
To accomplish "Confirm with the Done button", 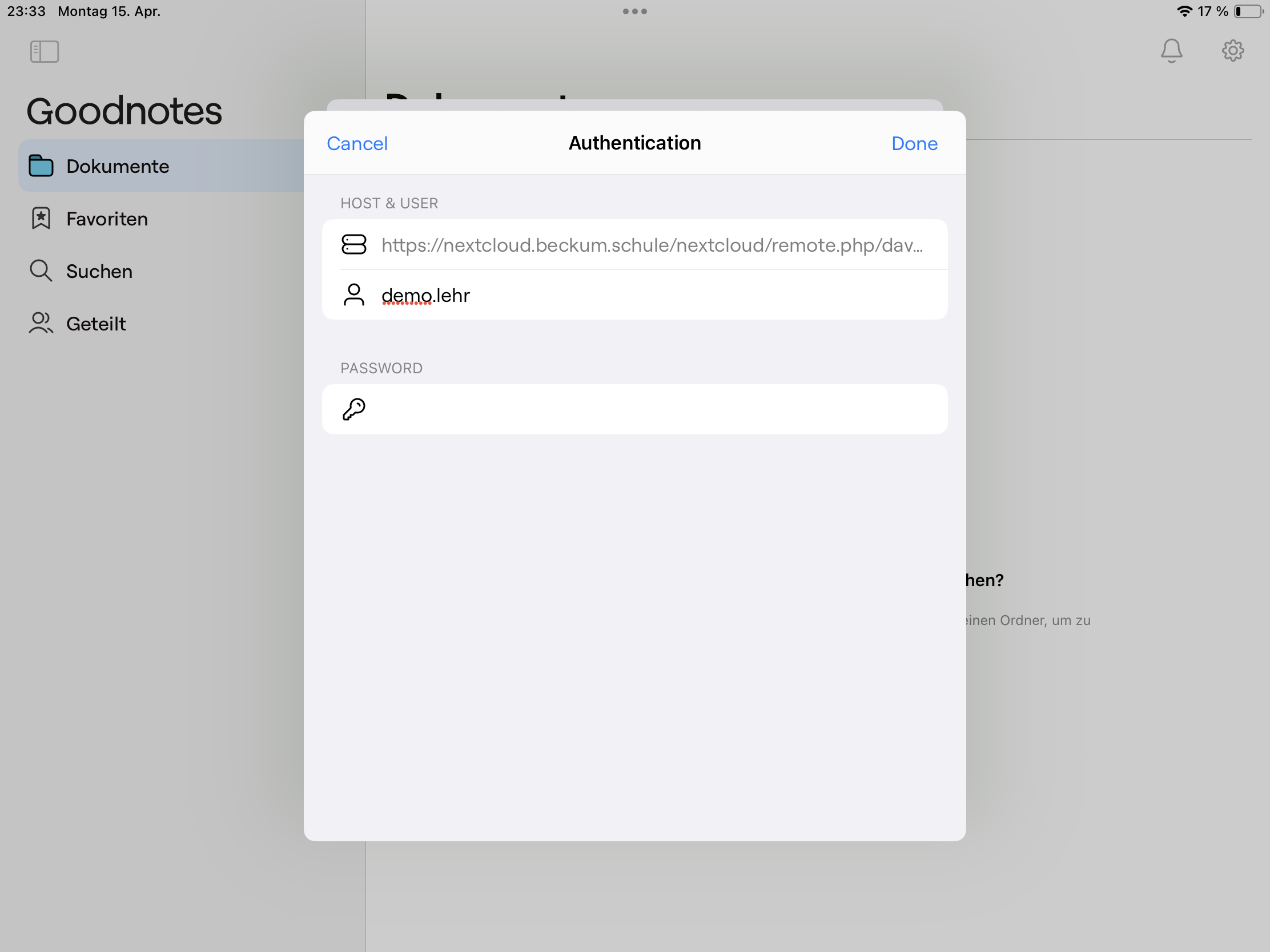I will point(914,143).
